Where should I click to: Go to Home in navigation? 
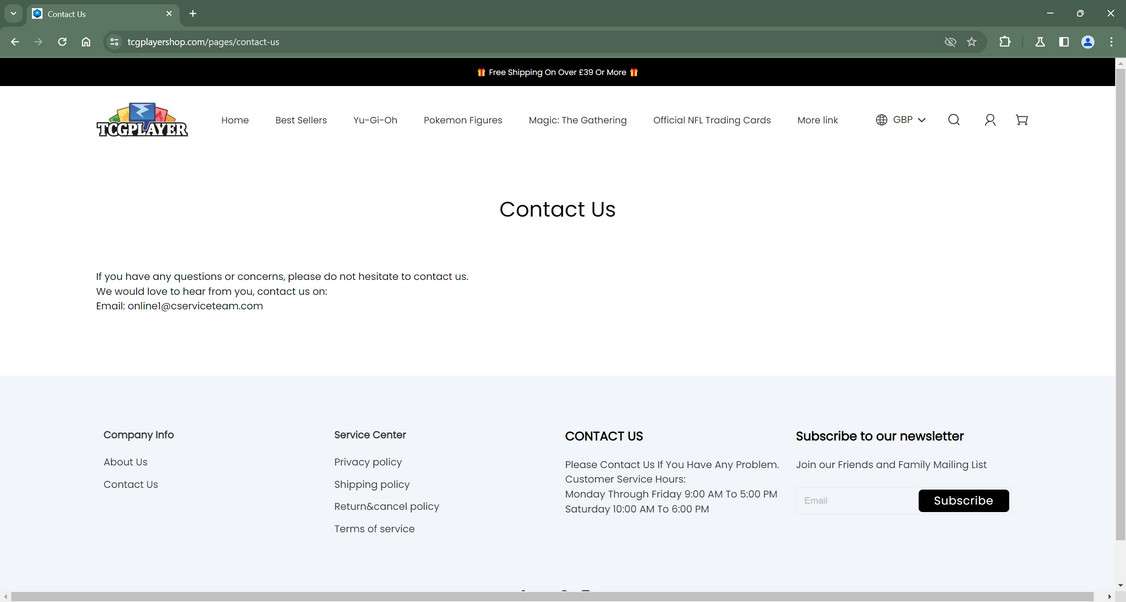click(235, 120)
